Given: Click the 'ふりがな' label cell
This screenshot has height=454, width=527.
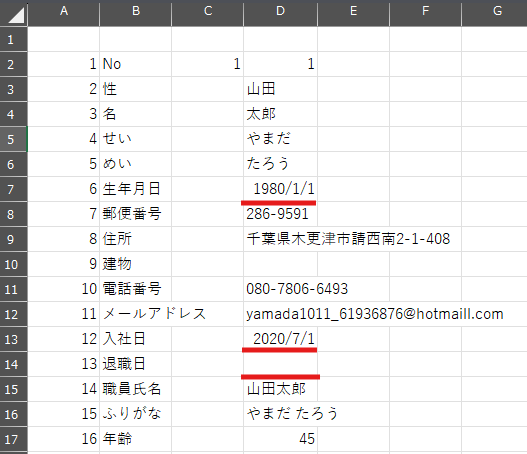Looking at the screenshot, I should 136,414.
